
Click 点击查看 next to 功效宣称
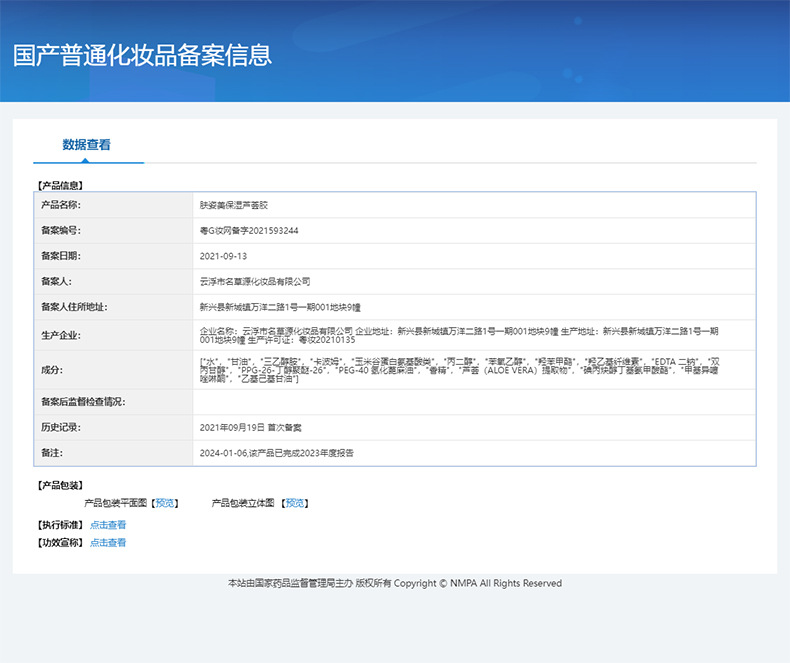tap(108, 543)
